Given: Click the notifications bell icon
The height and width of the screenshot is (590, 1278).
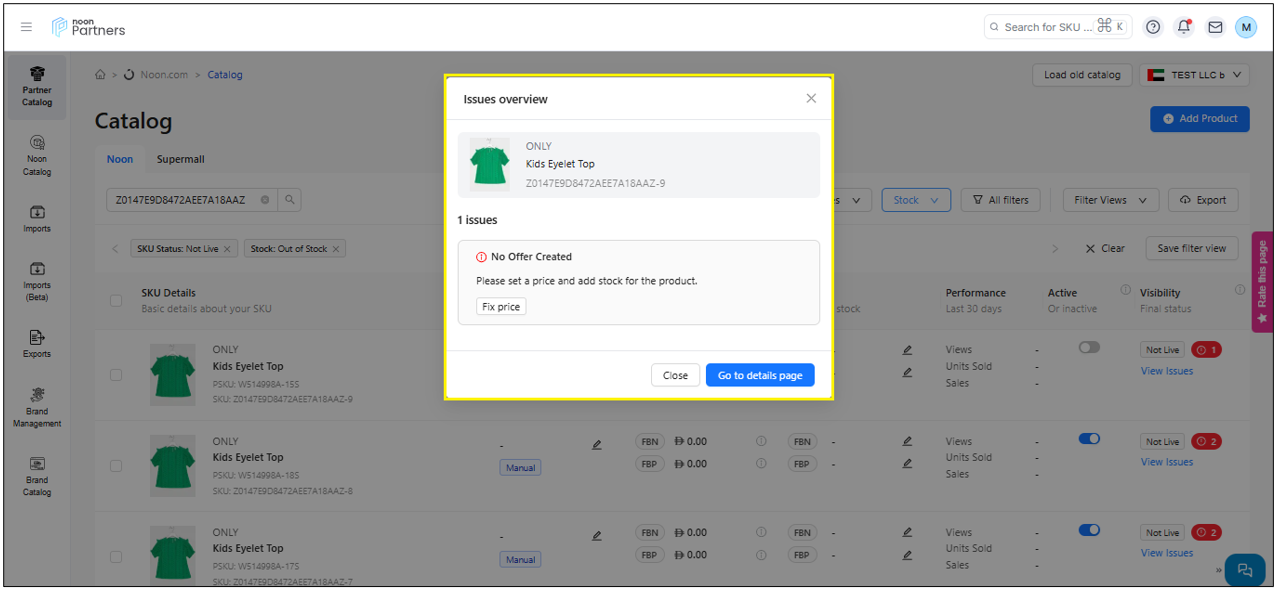Looking at the screenshot, I should coord(1184,27).
